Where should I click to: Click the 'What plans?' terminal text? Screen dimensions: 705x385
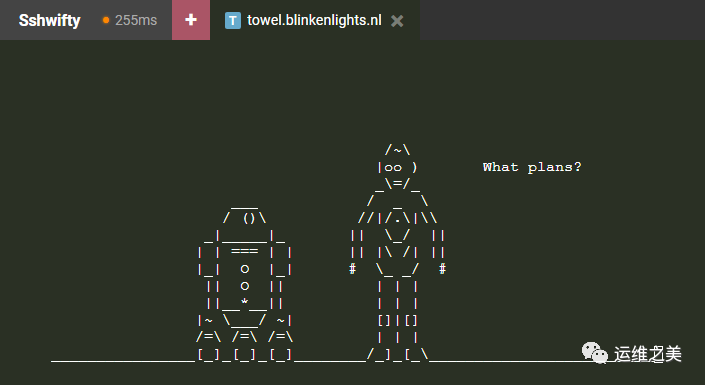[532, 167]
